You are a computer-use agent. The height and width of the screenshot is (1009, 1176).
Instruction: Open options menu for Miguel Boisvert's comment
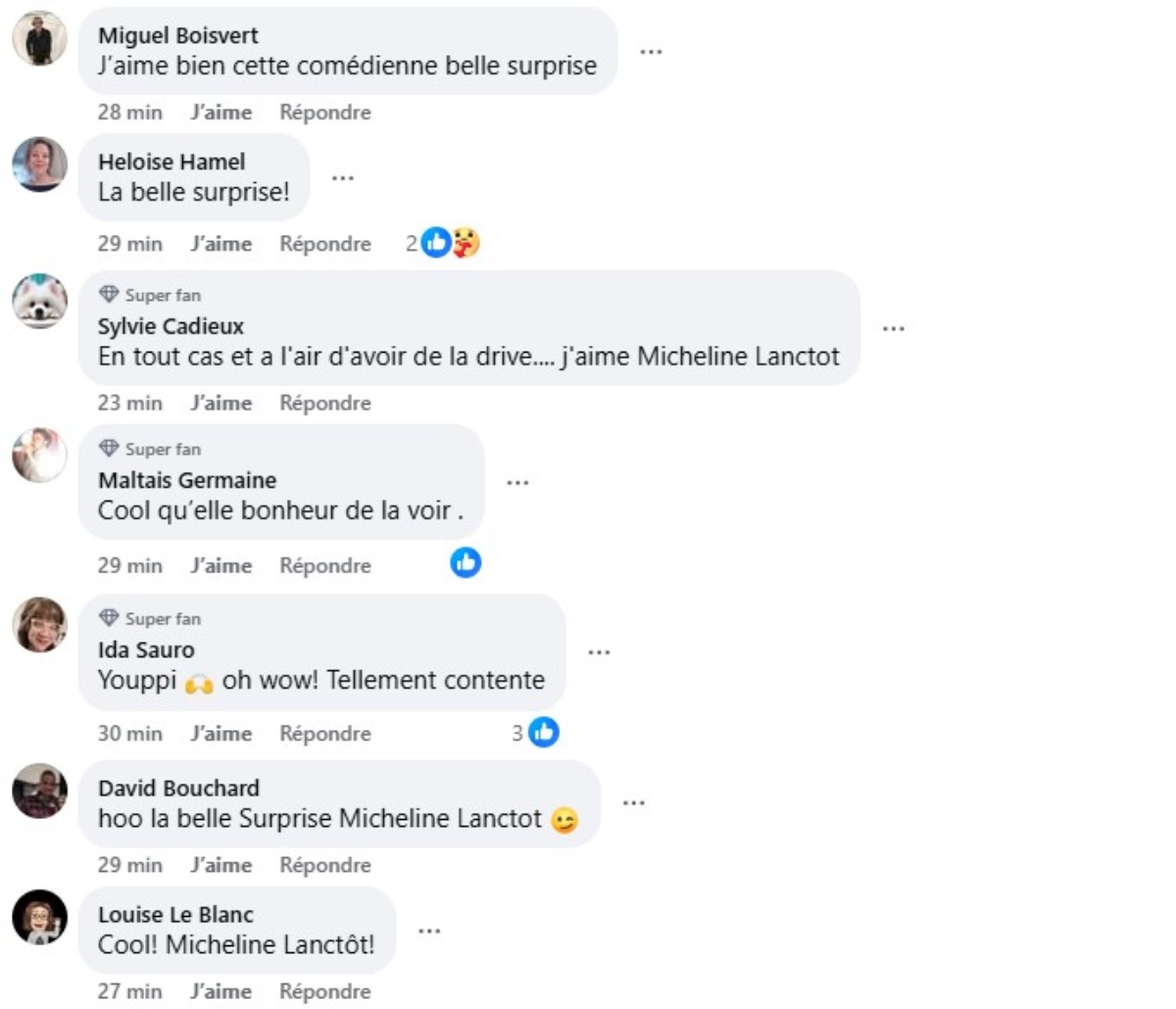coord(651,51)
